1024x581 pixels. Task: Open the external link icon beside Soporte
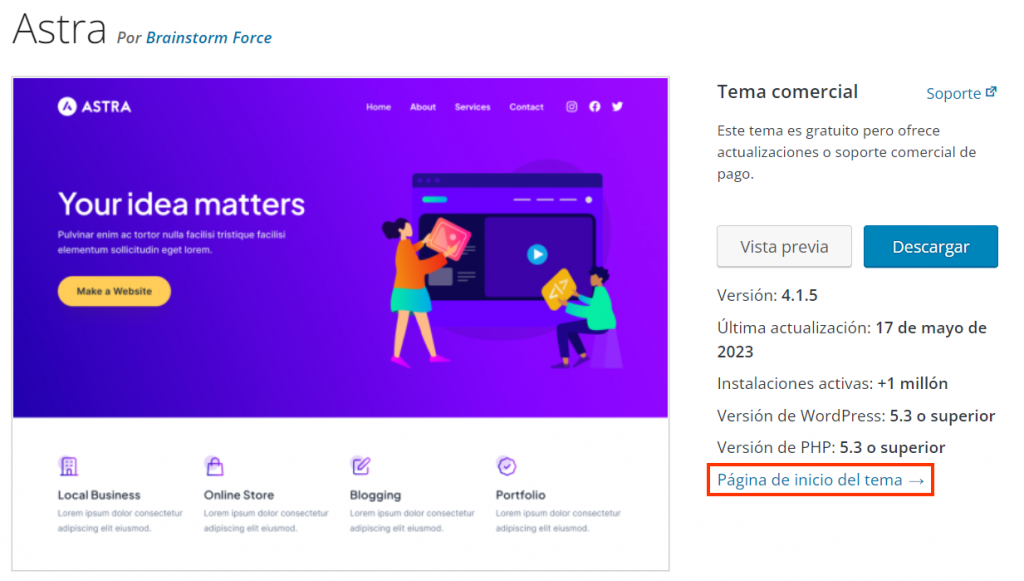(x=992, y=90)
